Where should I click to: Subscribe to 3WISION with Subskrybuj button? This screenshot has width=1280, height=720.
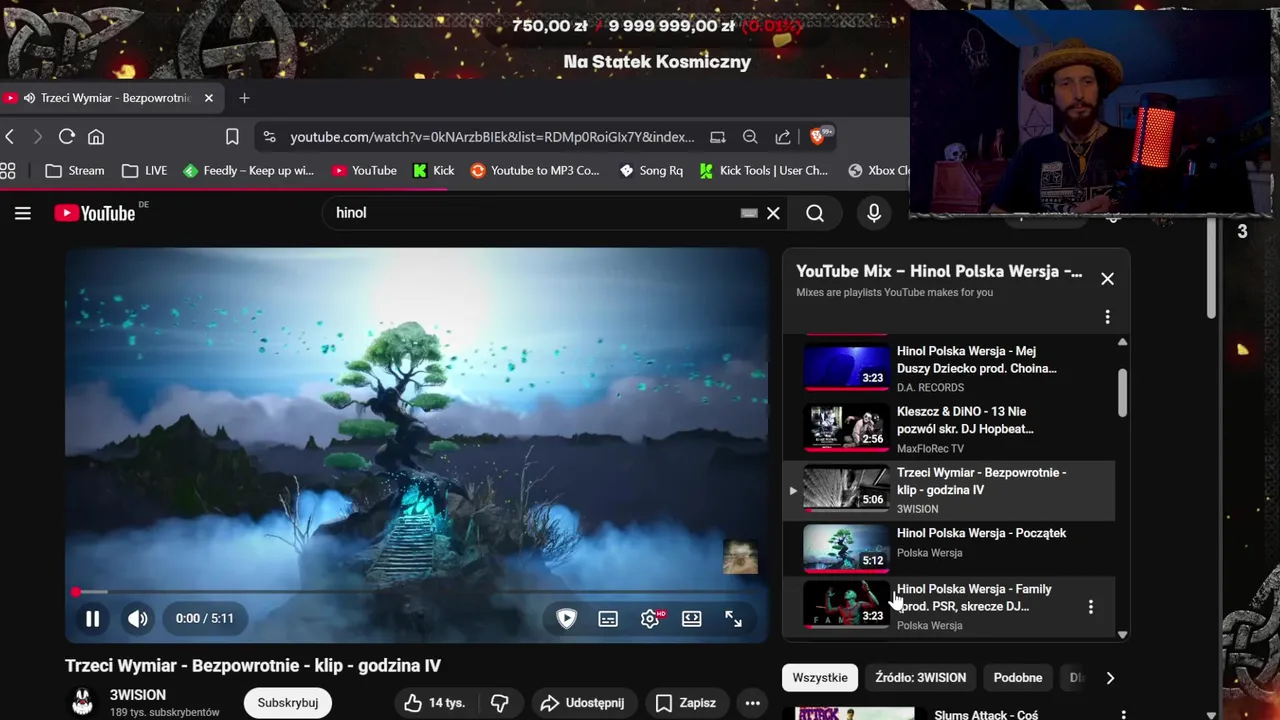pyautogui.click(x=288, y=703)
